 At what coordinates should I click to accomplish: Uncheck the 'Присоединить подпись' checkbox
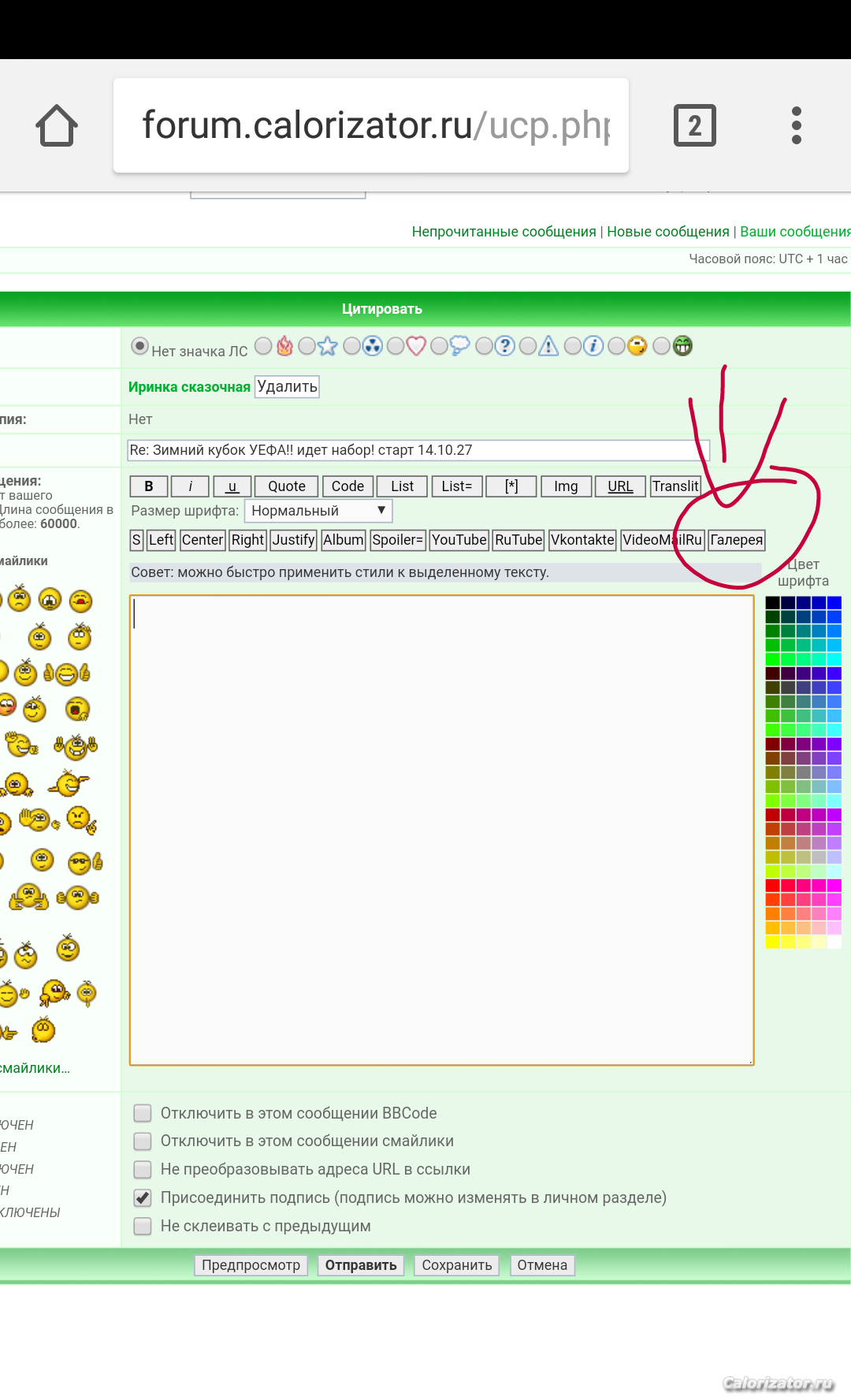tap(143, 1198)
